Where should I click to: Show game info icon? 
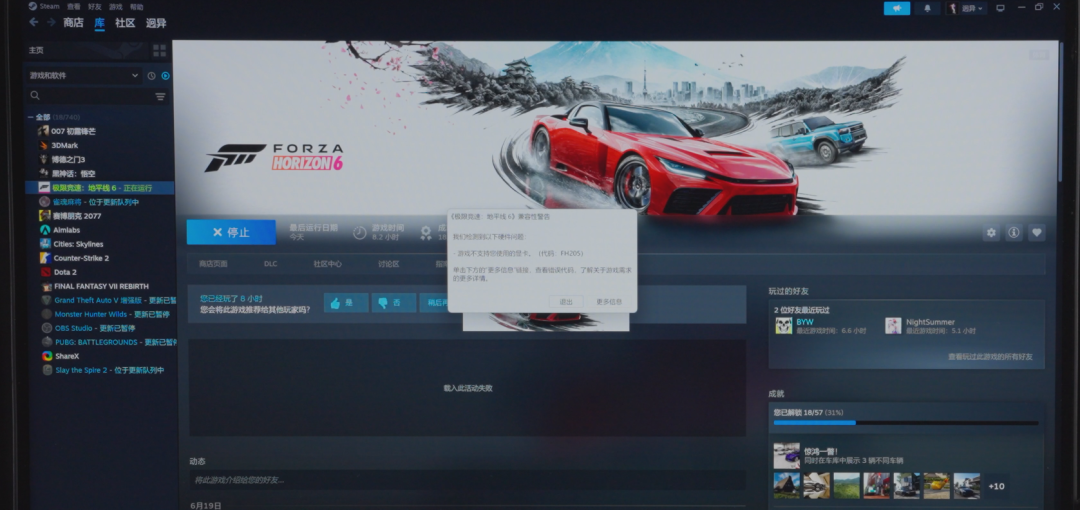(1014, 233)
